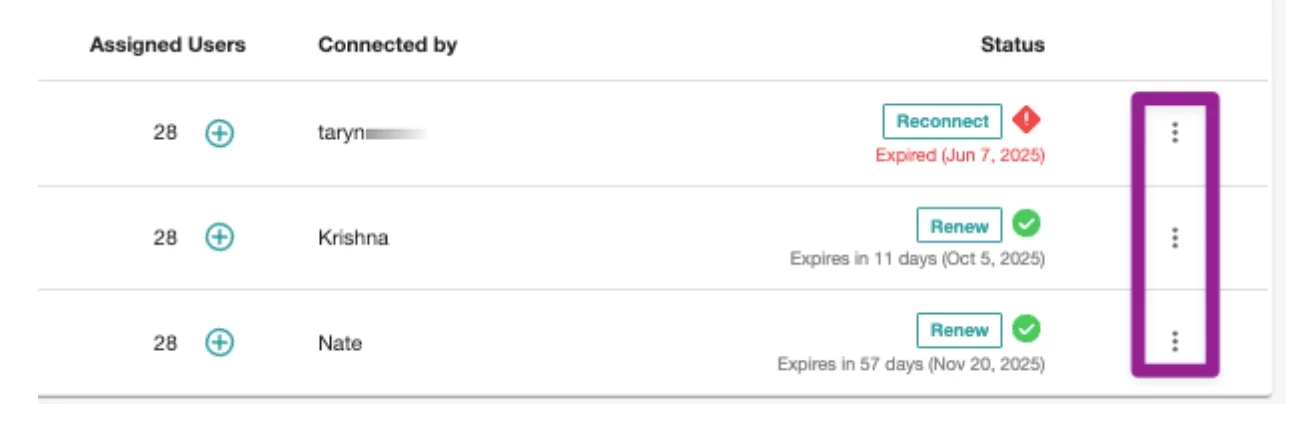
Task: Add assigned users in taryn's row
Action: pos(220,133)
